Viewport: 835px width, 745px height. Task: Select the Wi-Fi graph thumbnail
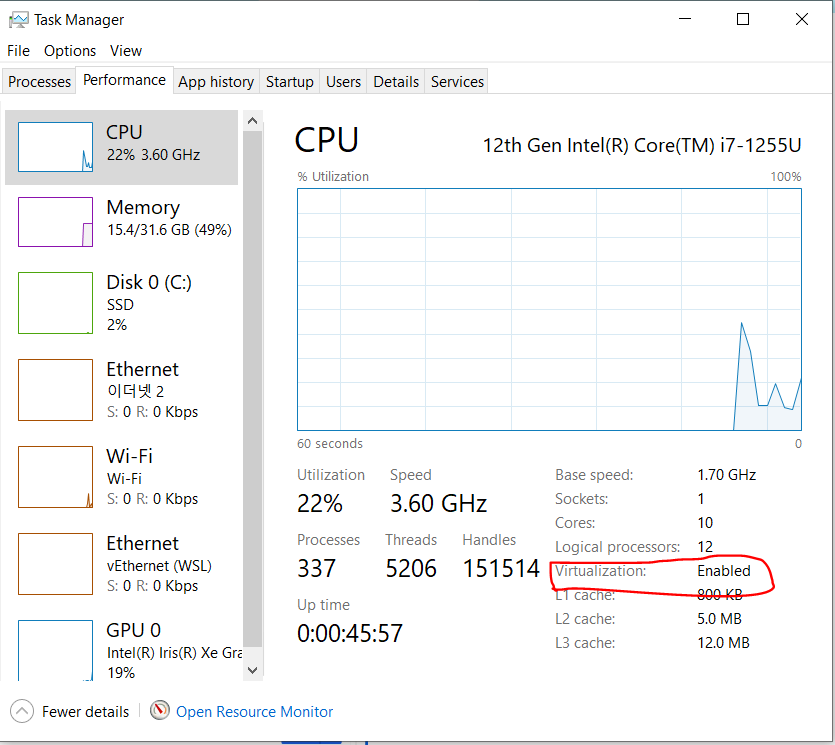55,477
